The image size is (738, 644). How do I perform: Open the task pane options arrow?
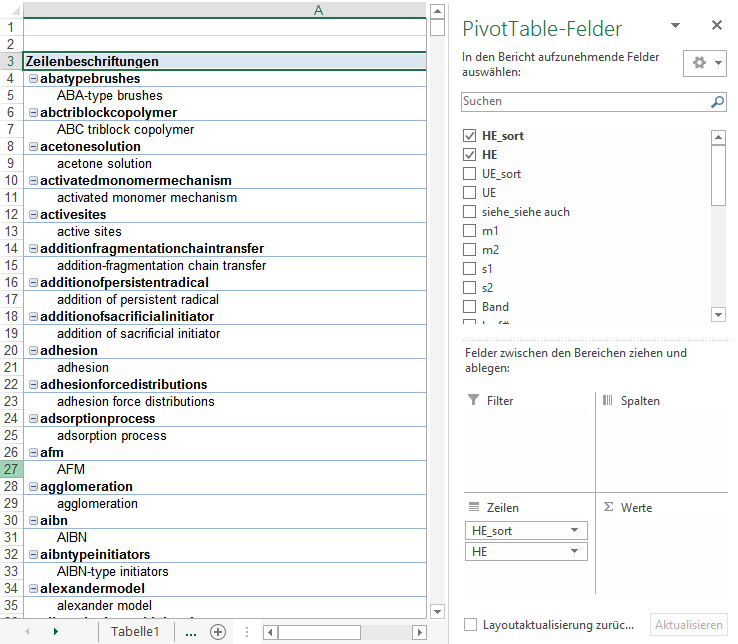pos(676,26)
